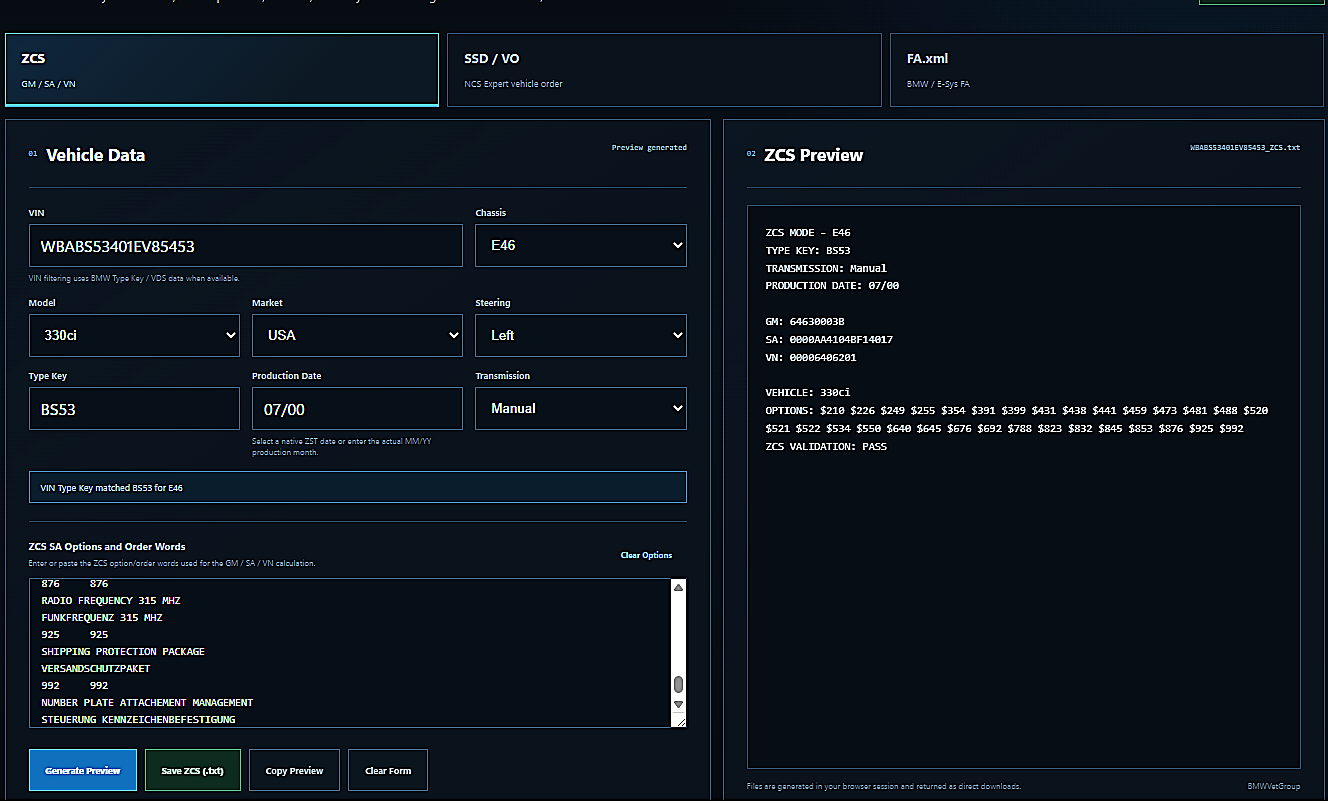
Task: Open the Chassis dropdown showing E46
Action: (x=581, y=245)
